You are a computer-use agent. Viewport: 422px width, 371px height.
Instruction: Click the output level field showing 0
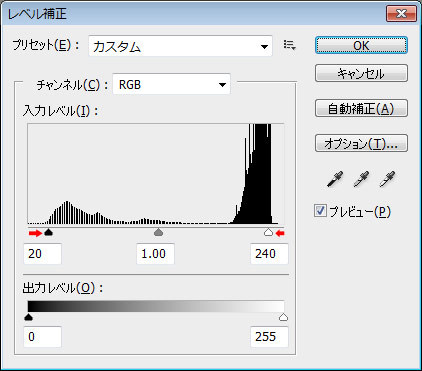pyautogui.click(x=42, y=337)
